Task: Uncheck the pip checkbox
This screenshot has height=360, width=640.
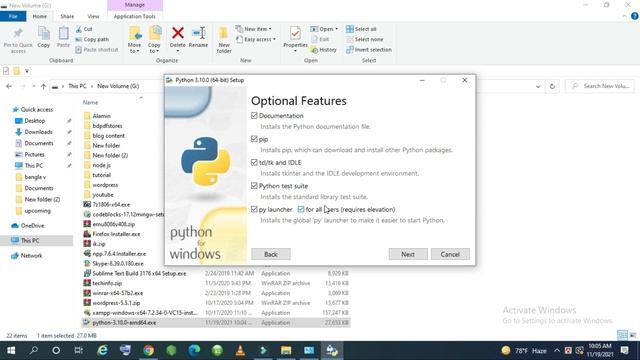Action: 254,139
